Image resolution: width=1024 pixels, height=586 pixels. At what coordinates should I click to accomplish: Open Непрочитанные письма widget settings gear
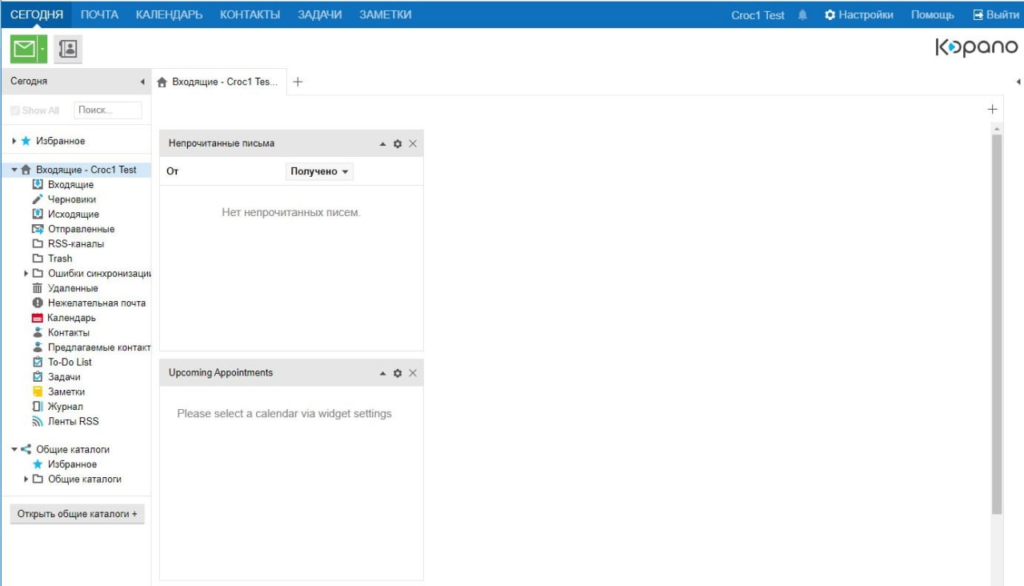point(397,144)
